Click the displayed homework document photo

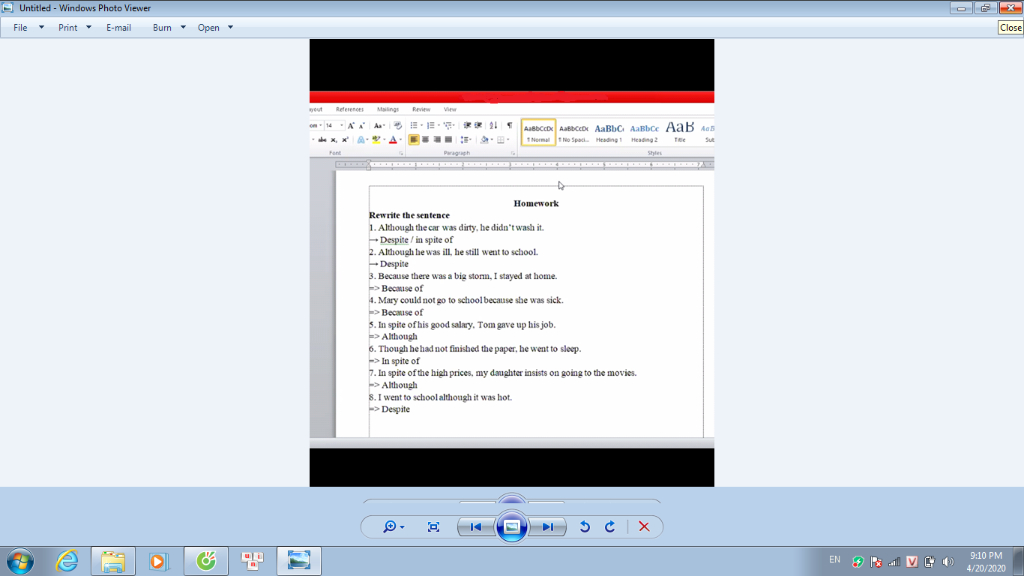point(512,263)
